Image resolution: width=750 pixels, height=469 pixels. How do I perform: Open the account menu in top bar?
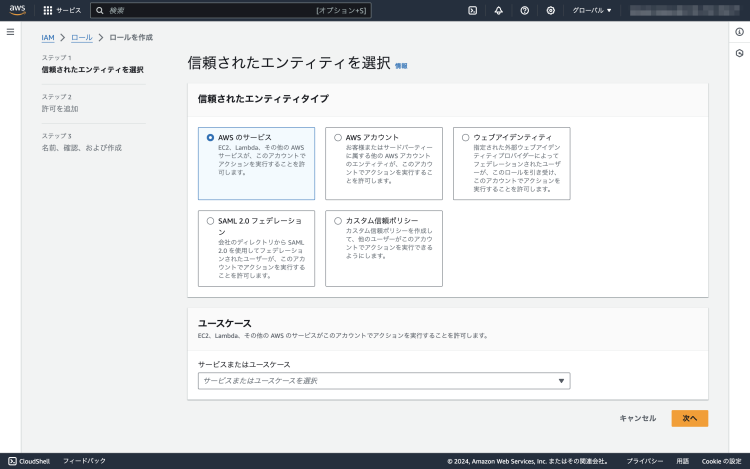coord(684,11)
